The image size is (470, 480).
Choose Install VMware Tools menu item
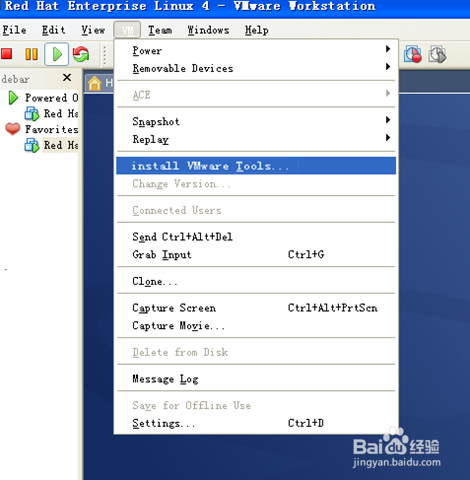tap(256, 166)
